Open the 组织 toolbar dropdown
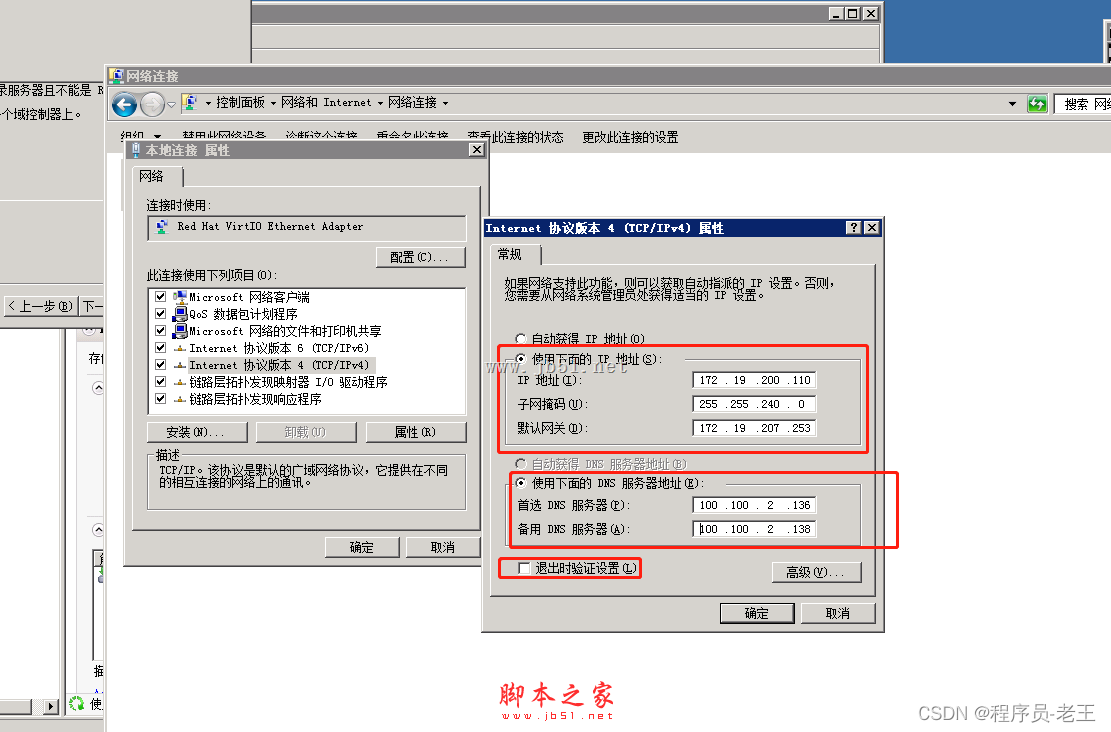Screen dimensions: 1111x732 [x=141, y=136]
